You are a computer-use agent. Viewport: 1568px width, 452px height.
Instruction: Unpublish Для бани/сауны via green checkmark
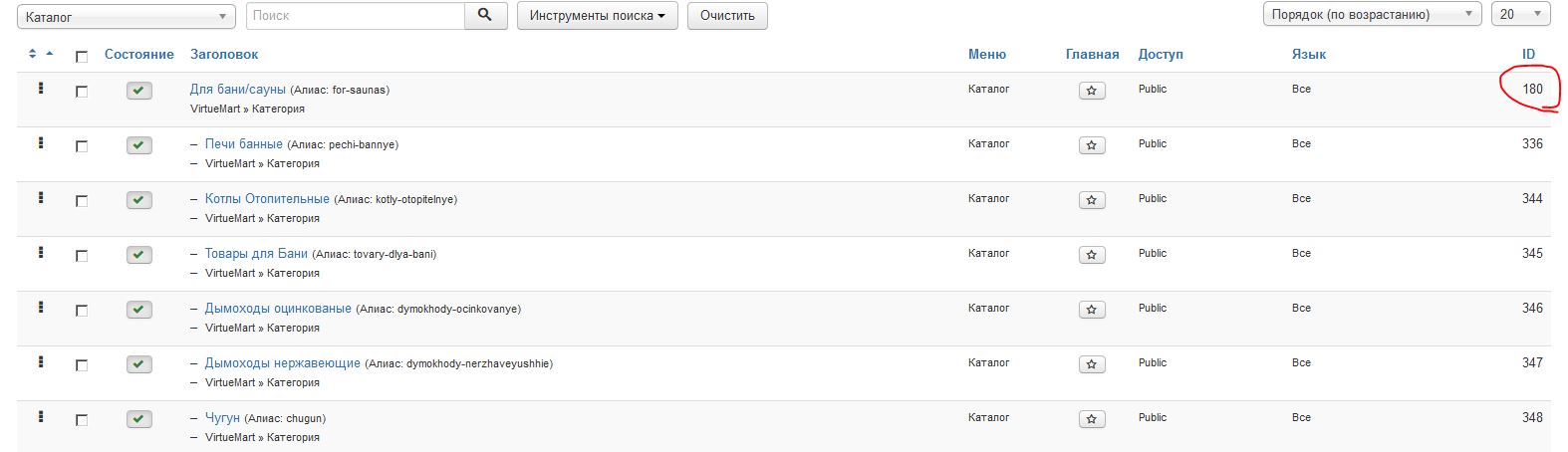(139, 91)
